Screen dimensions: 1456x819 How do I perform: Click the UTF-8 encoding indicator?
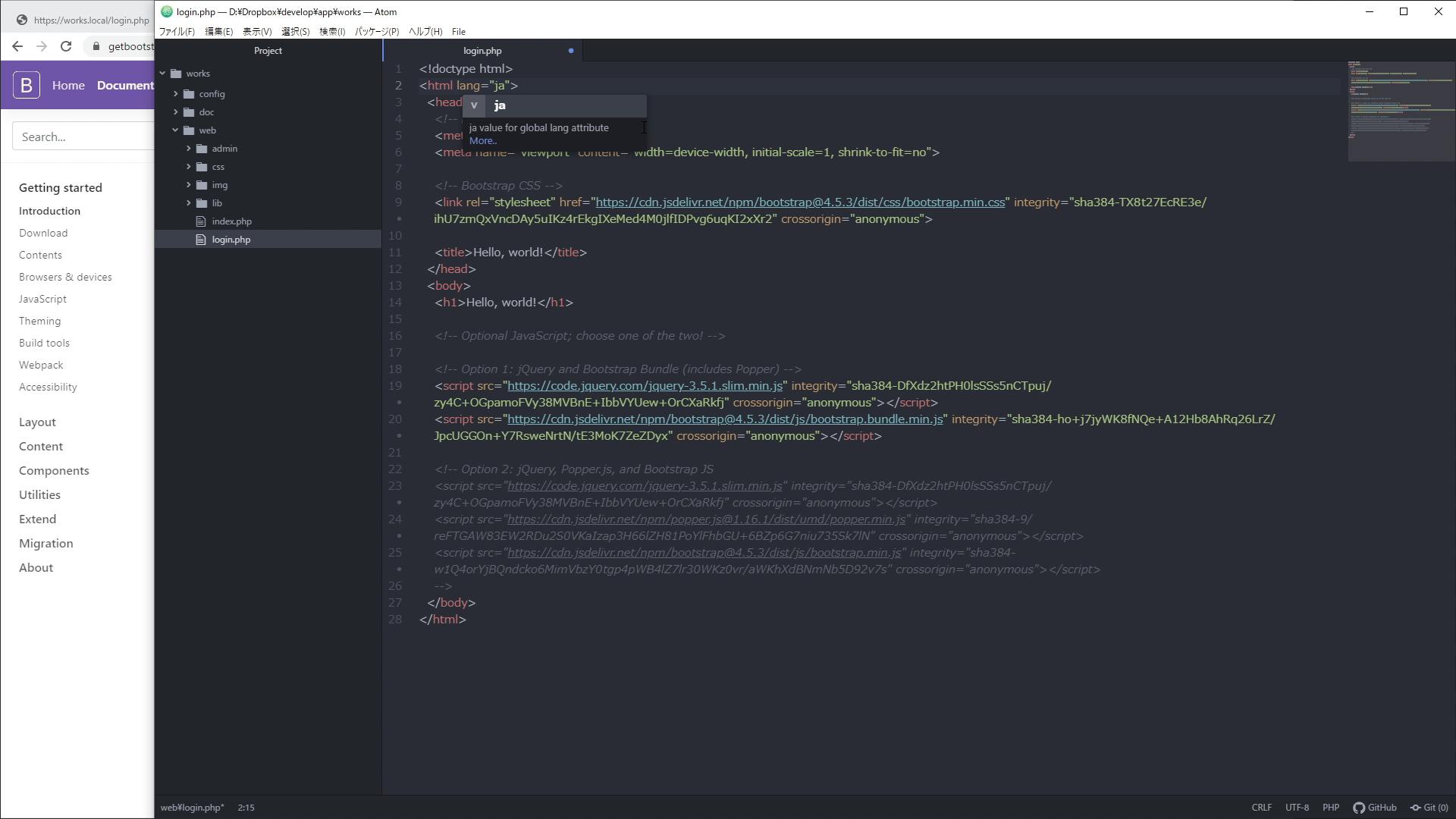(x=1297, y=808)
